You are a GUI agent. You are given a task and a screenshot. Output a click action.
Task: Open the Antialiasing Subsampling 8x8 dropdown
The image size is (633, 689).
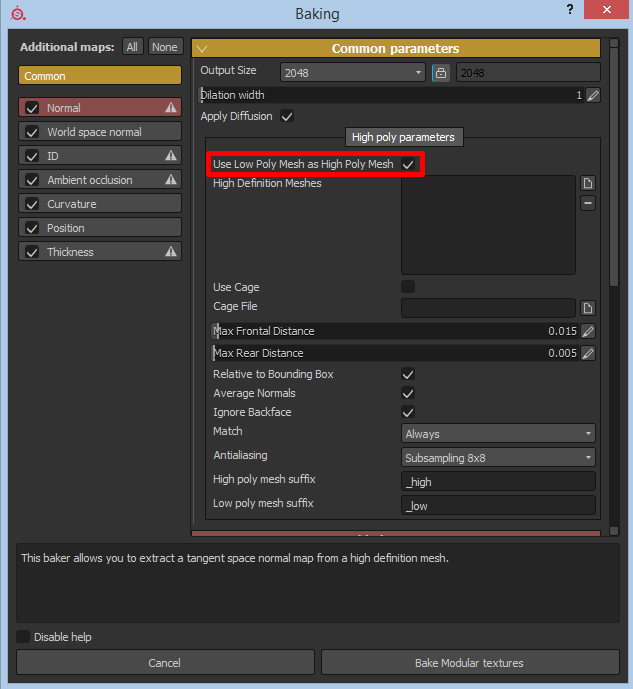click(x=498, y=458)
